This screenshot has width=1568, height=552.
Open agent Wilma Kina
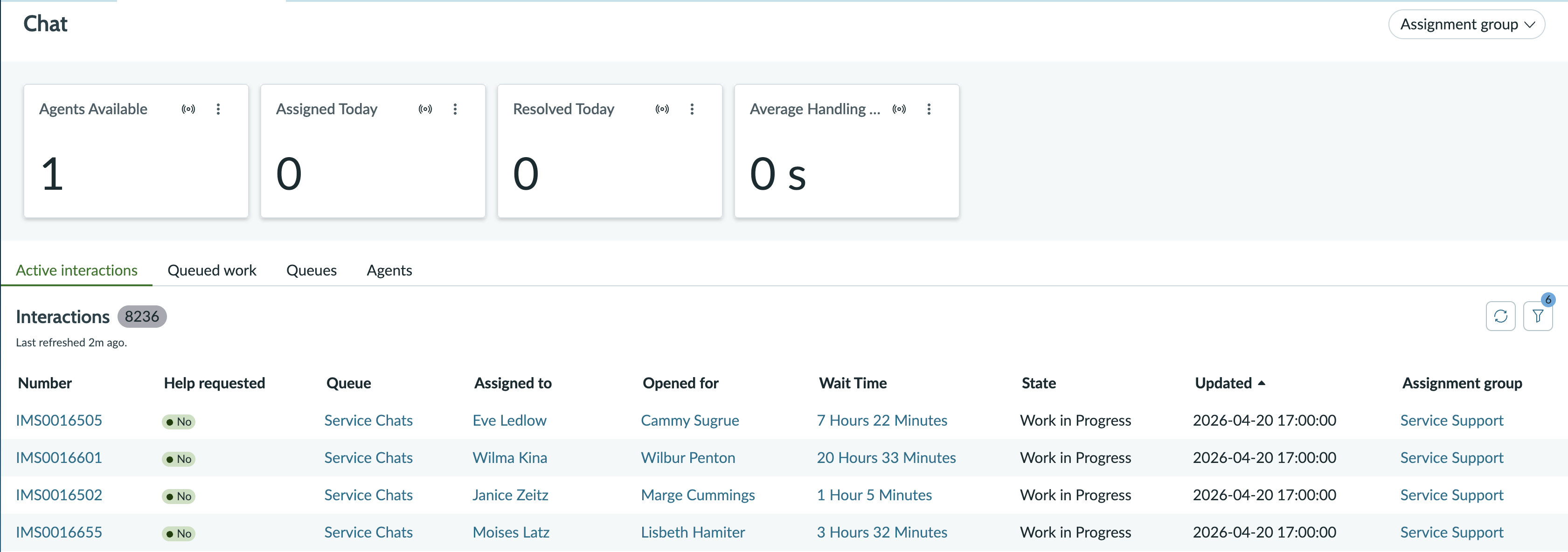(x=510, y=458)
